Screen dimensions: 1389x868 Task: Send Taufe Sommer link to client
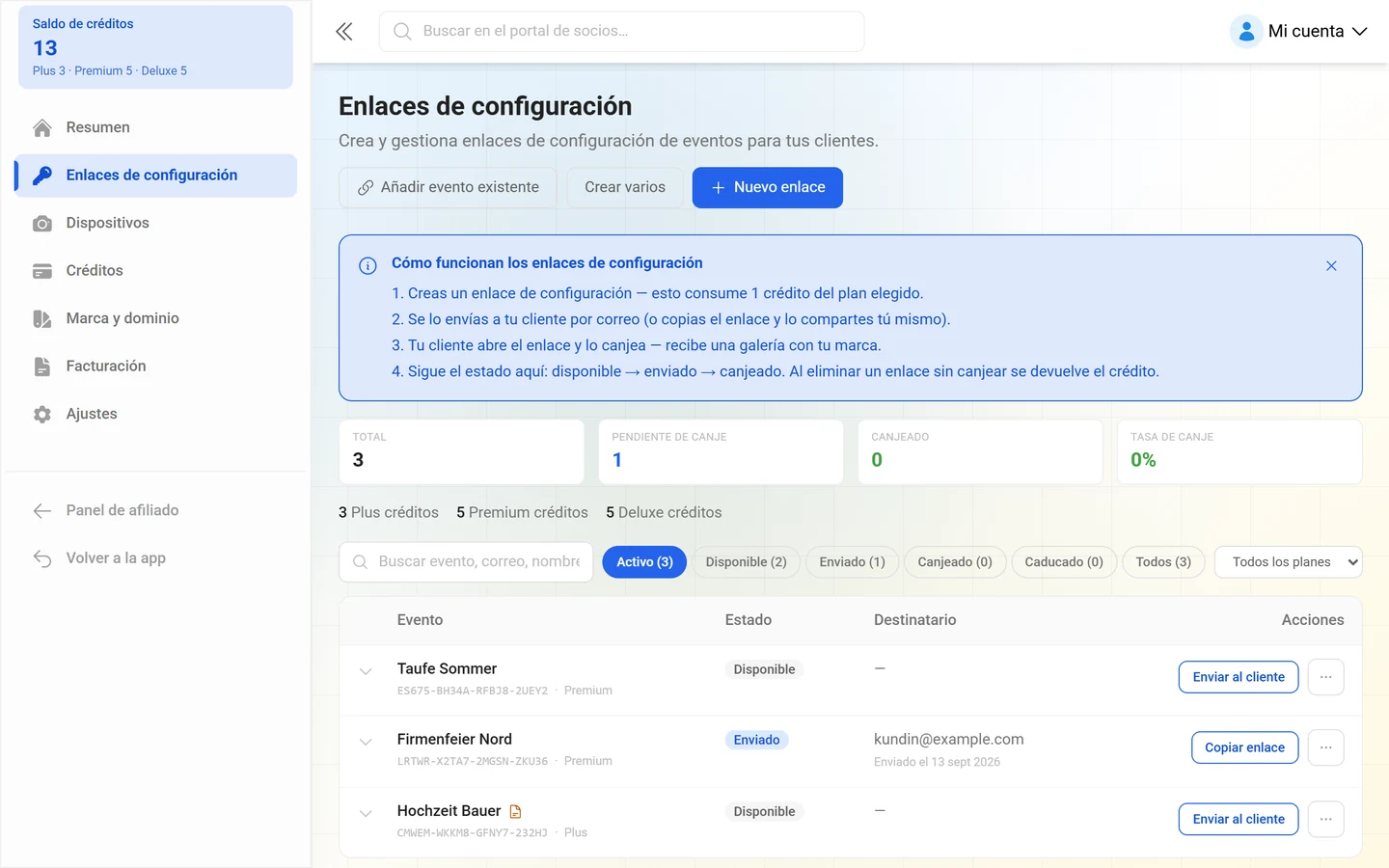tap(1239, 677)
